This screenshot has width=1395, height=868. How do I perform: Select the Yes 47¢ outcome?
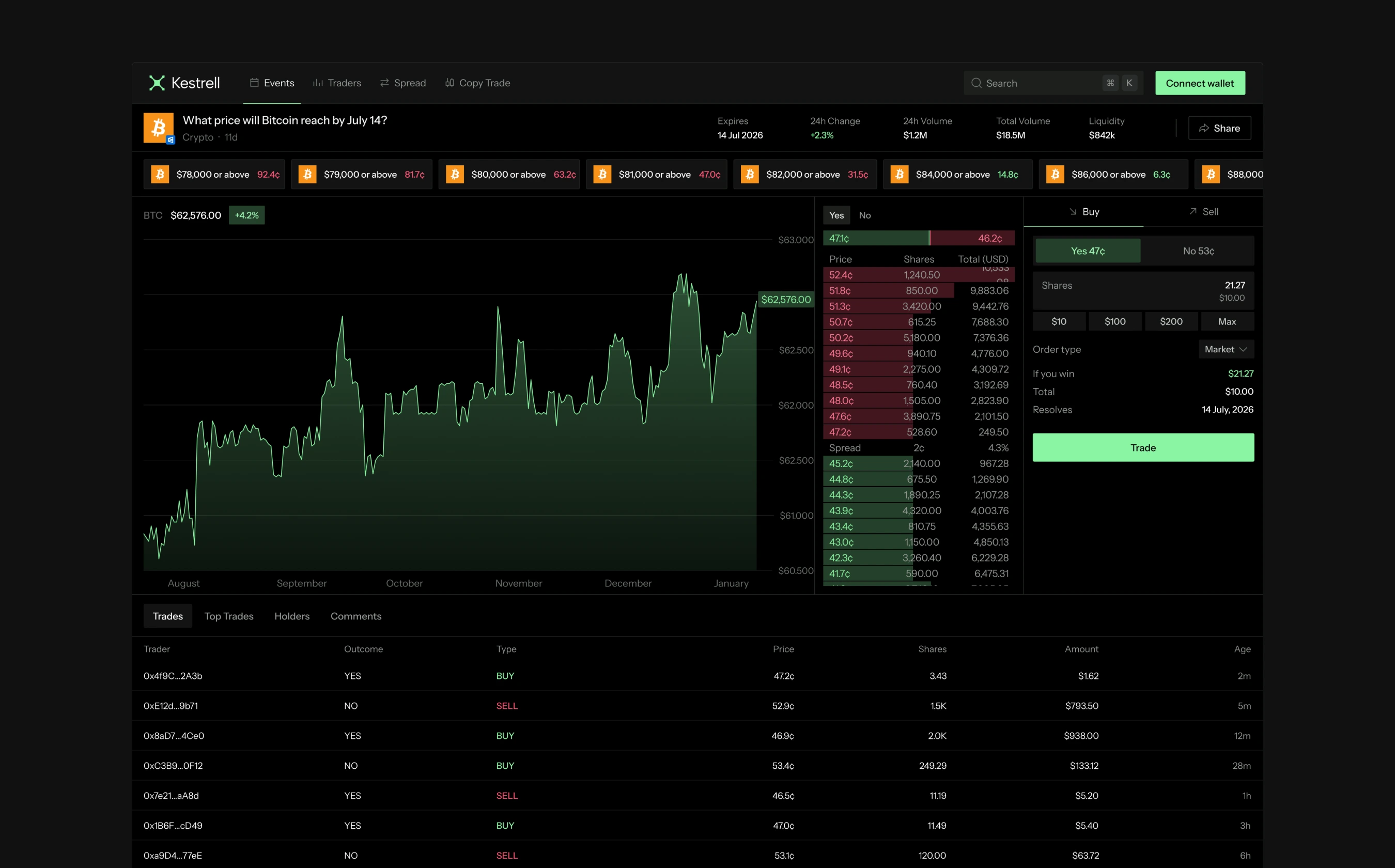pyautogui.click(x=1087, y=251)
